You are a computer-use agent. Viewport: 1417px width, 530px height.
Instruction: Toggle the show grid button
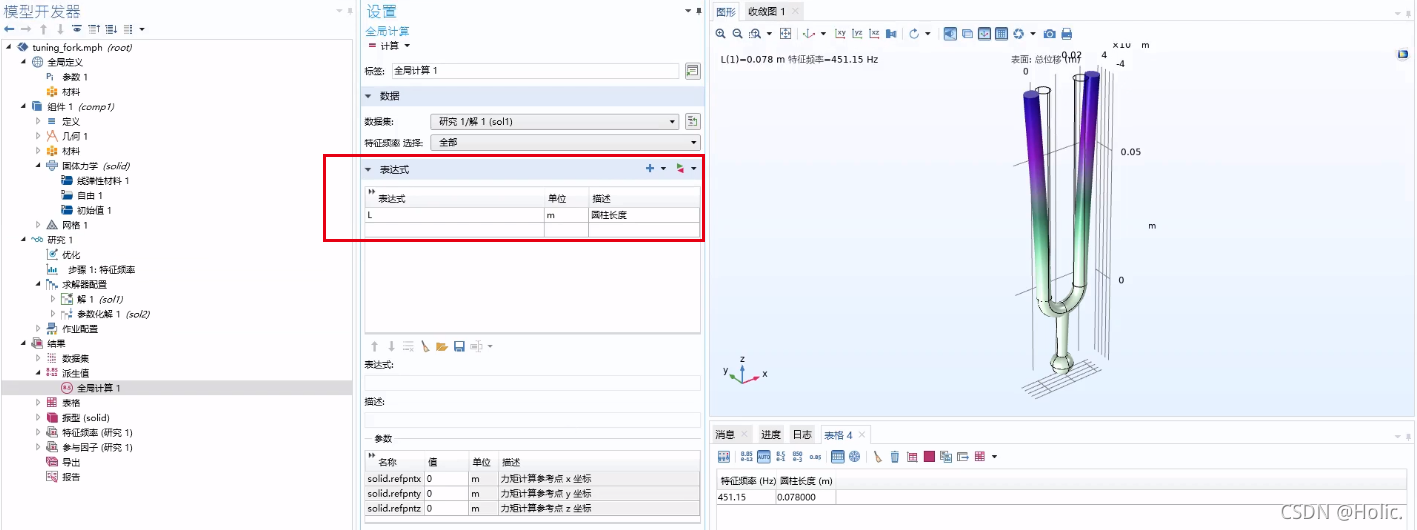click(1001, 33)
